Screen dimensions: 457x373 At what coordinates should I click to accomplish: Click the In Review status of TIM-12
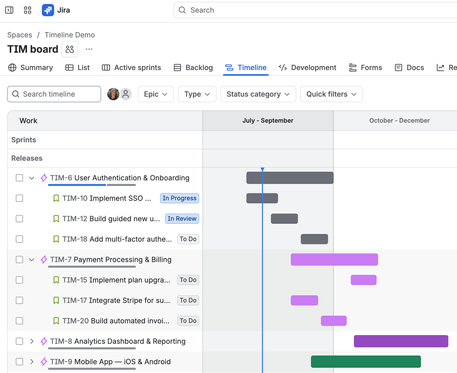pyautogui.click(x=182, y=219)
